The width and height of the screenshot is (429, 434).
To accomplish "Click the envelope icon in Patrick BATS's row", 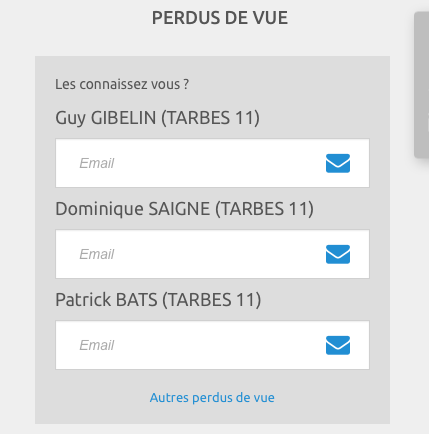I will pos(338,345).
